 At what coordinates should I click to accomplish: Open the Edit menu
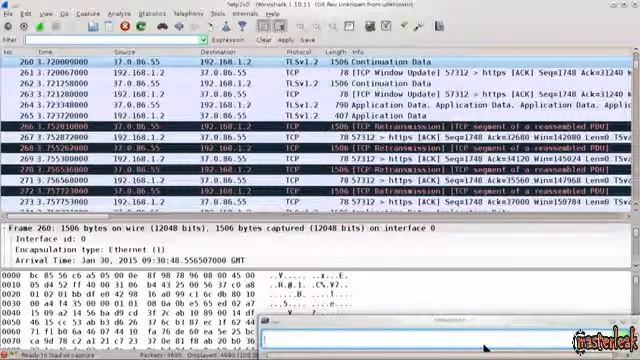click(26, 14)
